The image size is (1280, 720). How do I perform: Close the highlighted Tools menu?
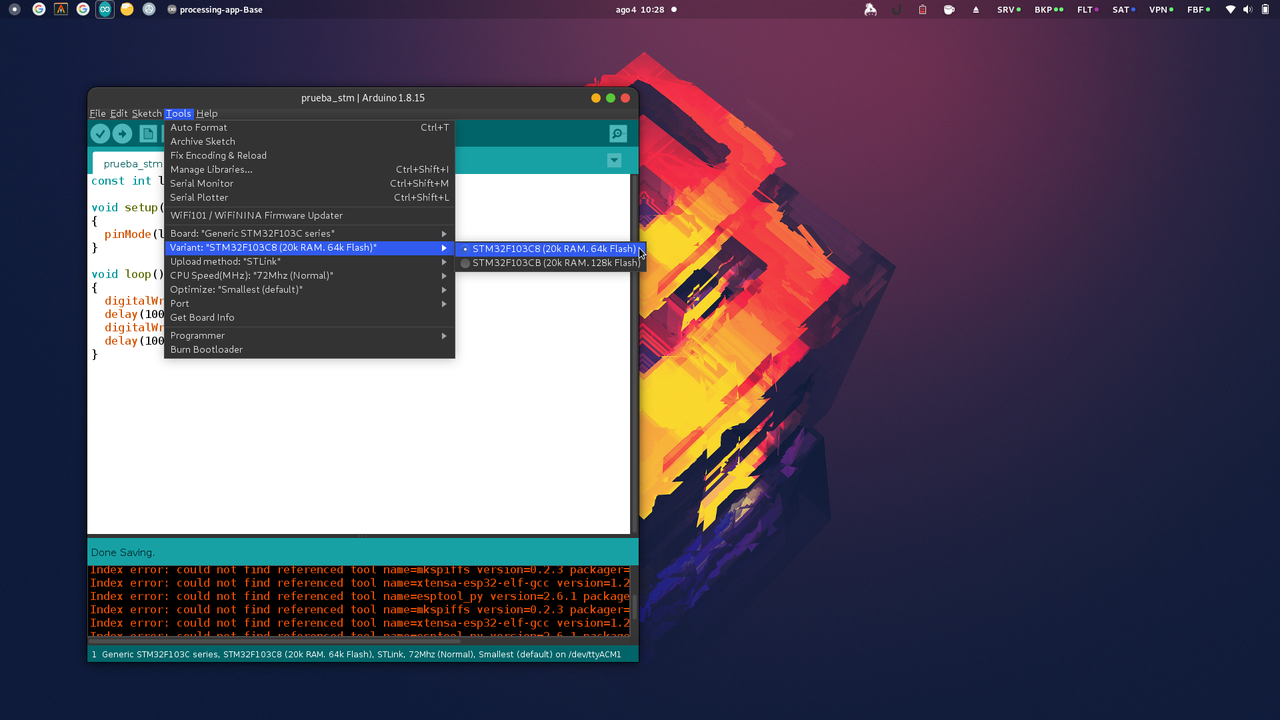point(178,114)
